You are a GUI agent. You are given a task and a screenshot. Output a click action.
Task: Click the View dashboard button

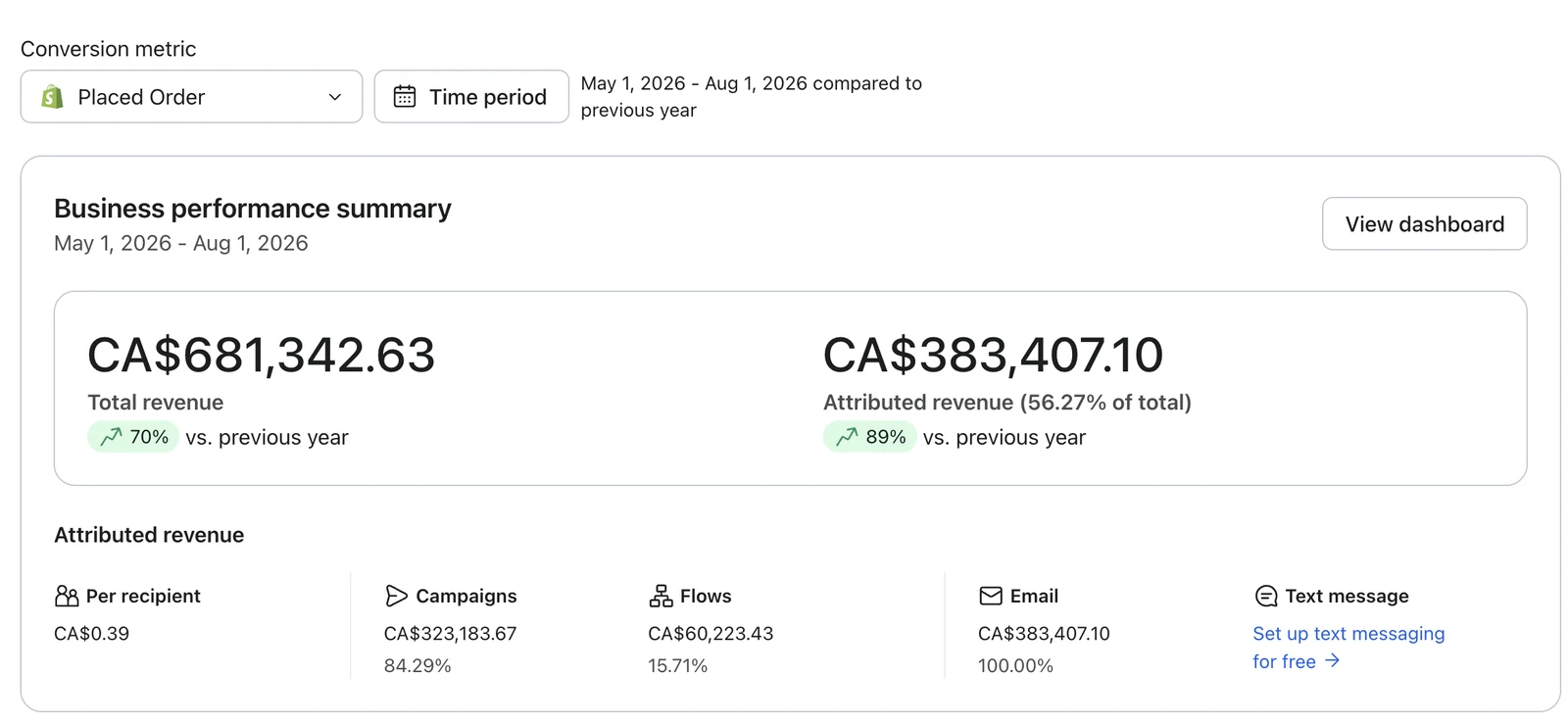[x=1424, y=223]
